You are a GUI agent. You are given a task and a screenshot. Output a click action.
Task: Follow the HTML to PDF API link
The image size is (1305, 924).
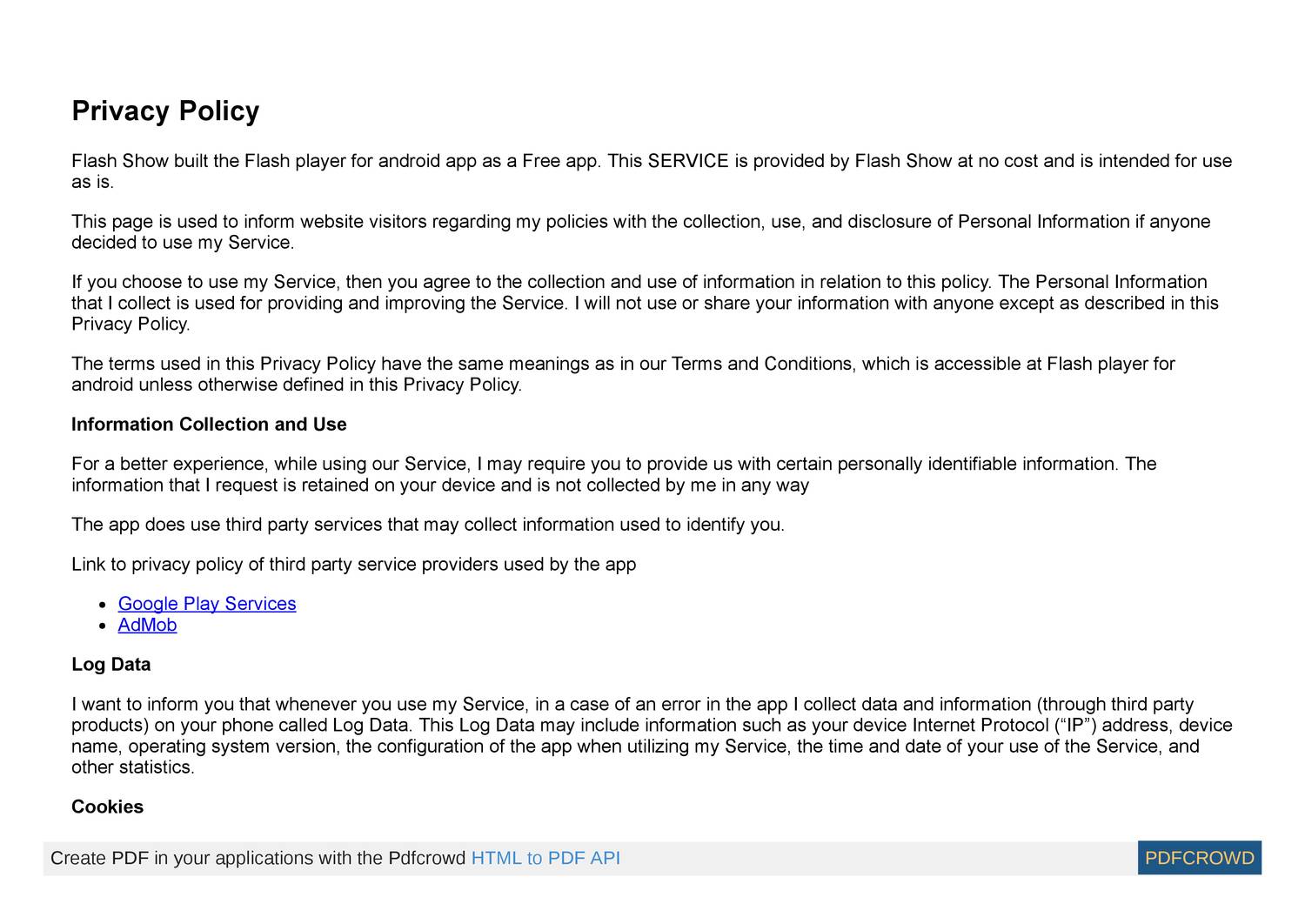point(545,858)
